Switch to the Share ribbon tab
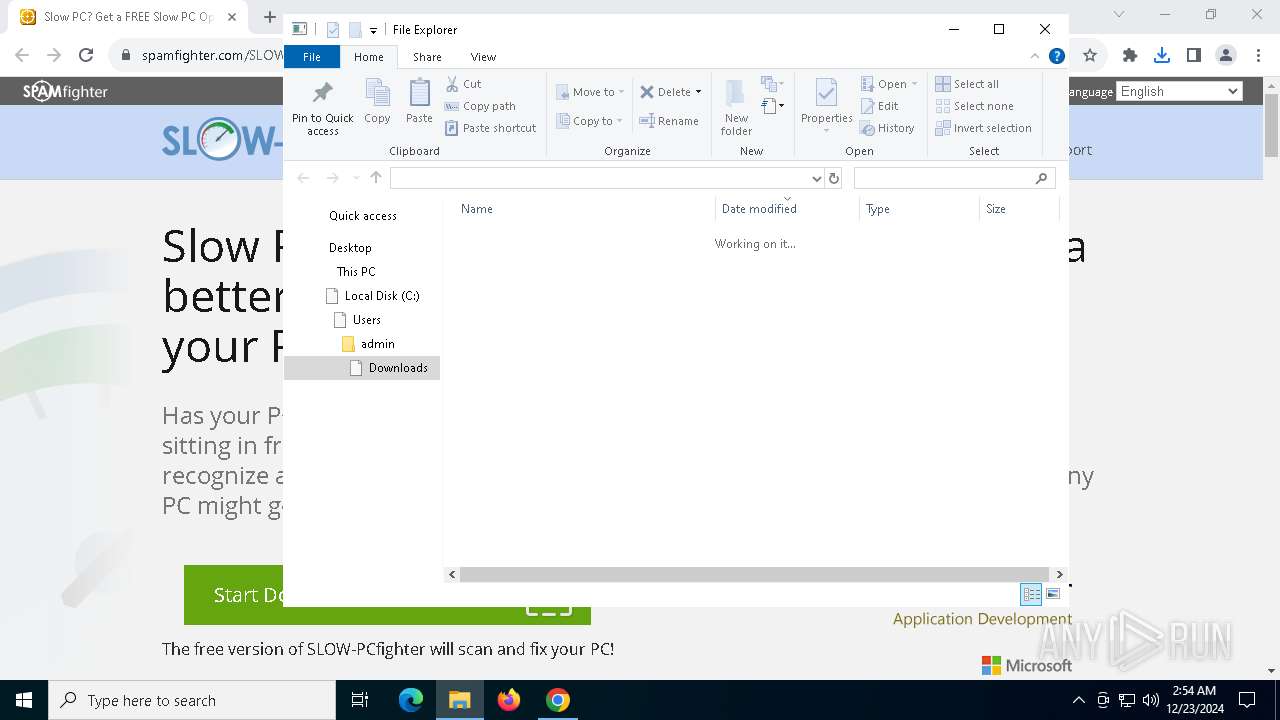The image size is (1280, 720). [x=427, y=57]
